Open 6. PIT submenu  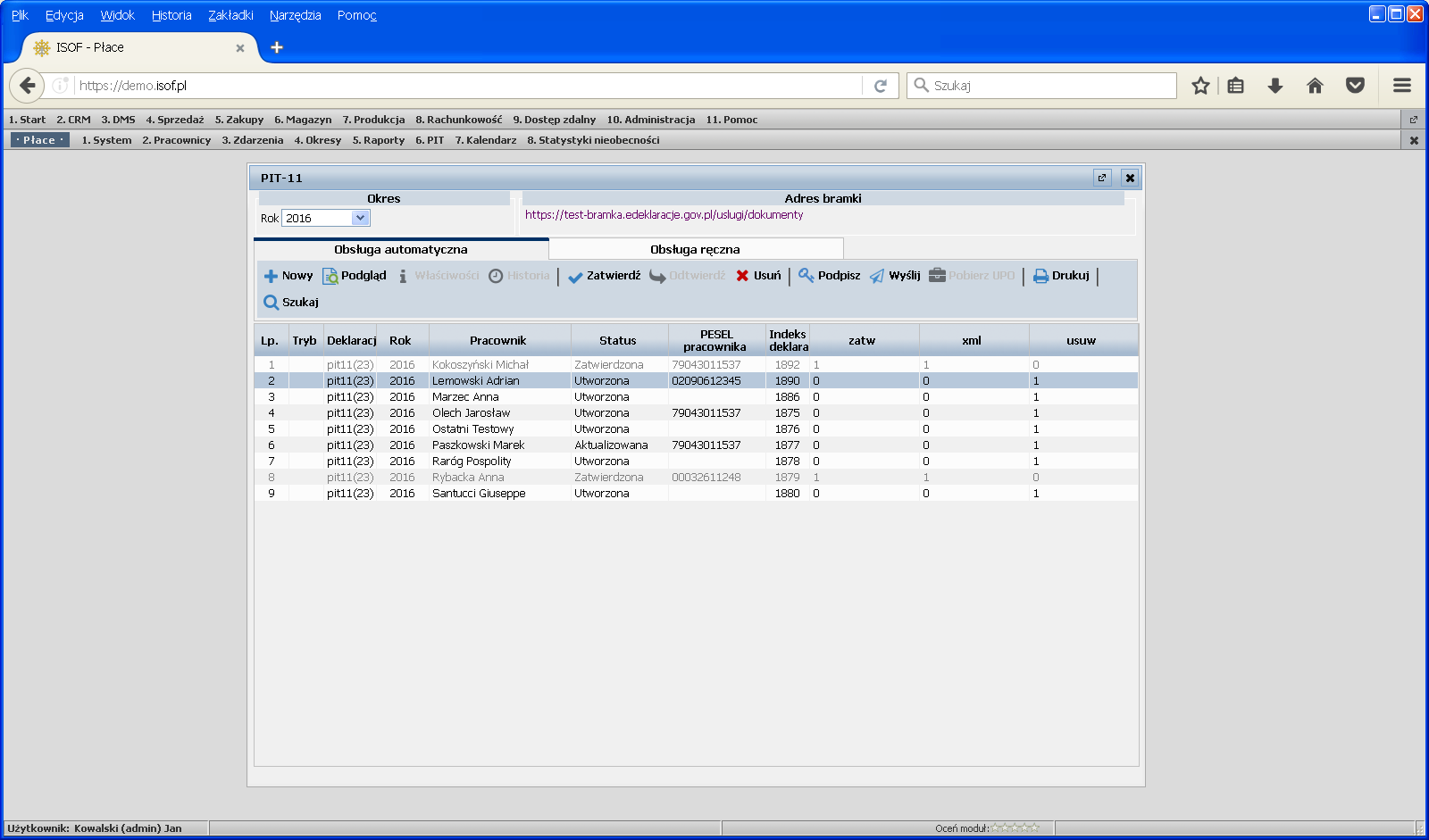(x=430, y=140)
